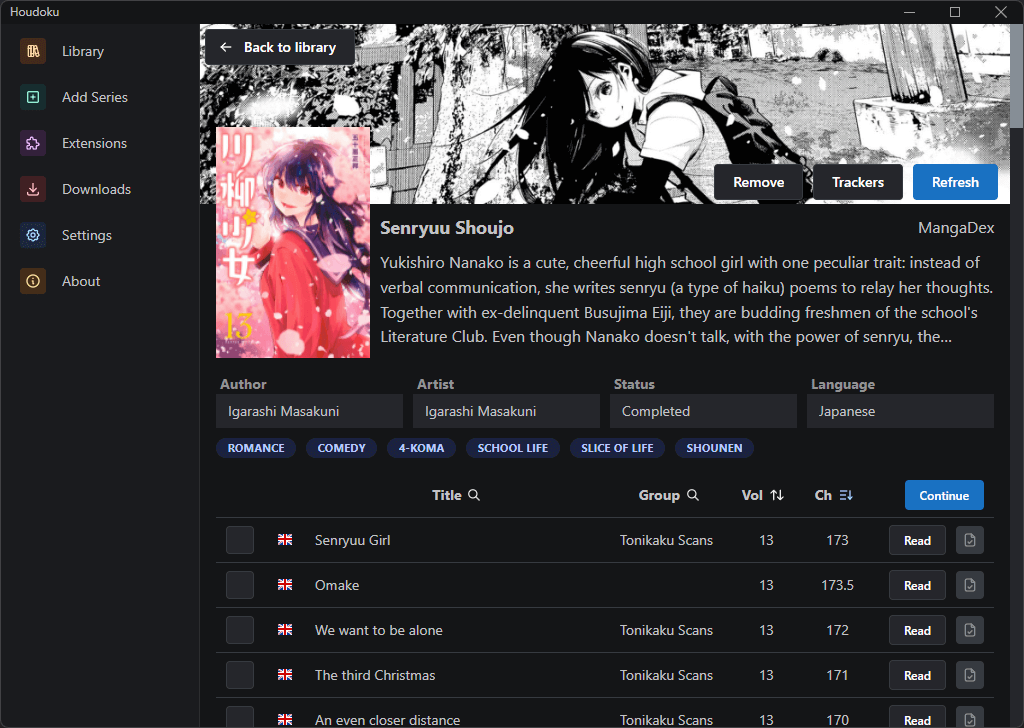Click the Title column header
Viewport: 1024px width, 728px height.
coord(447,495)
